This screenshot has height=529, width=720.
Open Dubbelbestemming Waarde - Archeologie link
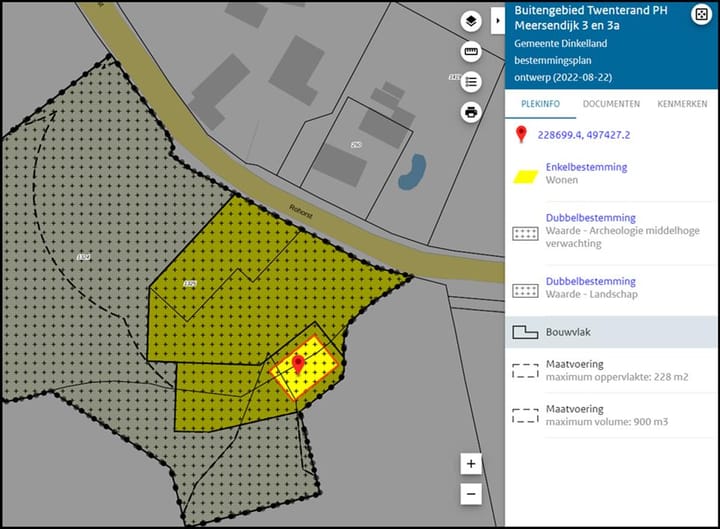click(590, 218)
